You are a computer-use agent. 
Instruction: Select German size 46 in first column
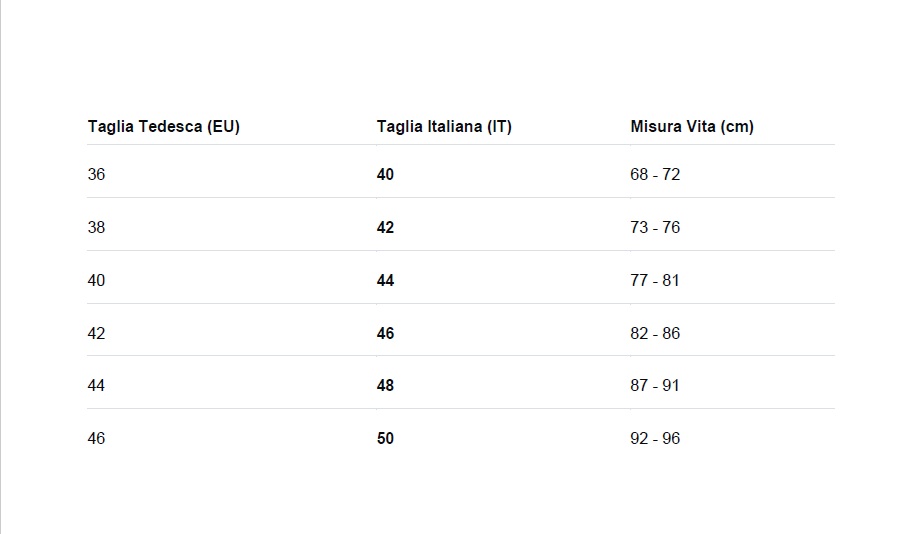point(96,438)
